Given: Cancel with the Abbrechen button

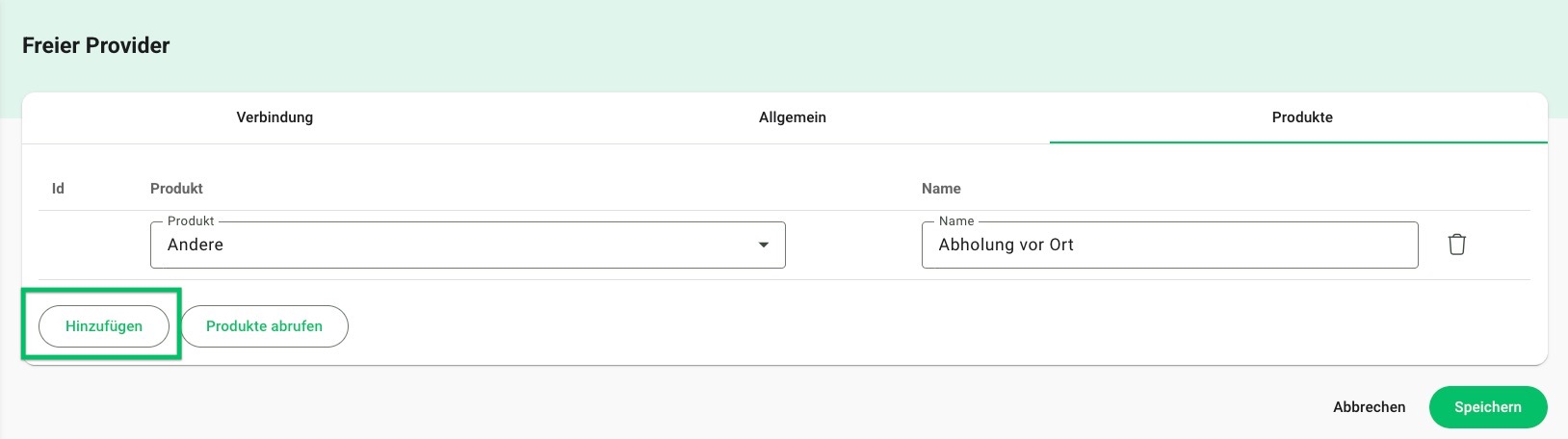Looking at the screenshot, I should (1369, 407).
